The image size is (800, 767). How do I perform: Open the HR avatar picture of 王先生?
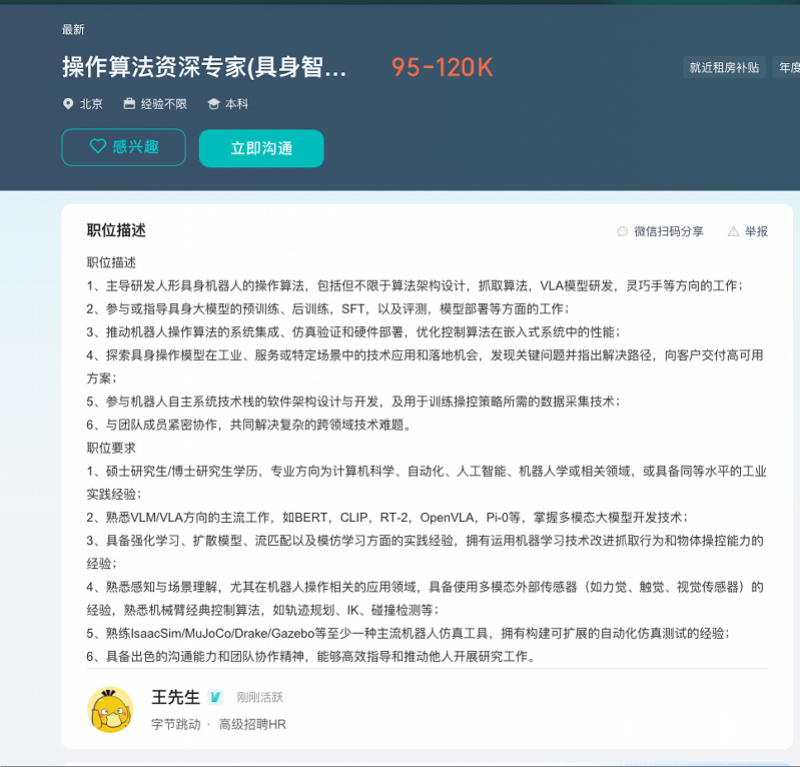click(110, 708)
